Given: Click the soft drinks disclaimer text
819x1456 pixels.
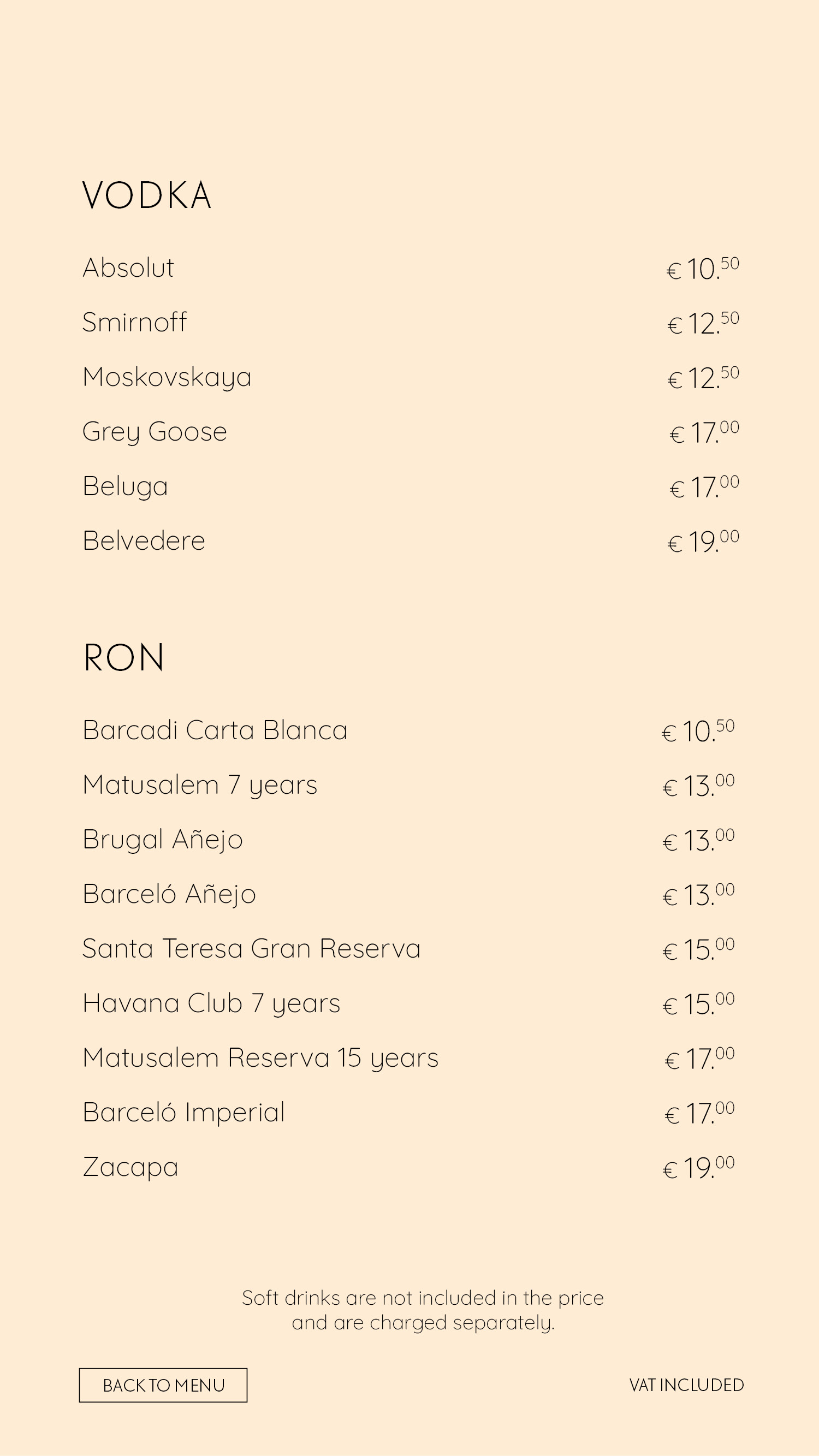Looking at the screenshot, I should click(x=423, y=1310).
